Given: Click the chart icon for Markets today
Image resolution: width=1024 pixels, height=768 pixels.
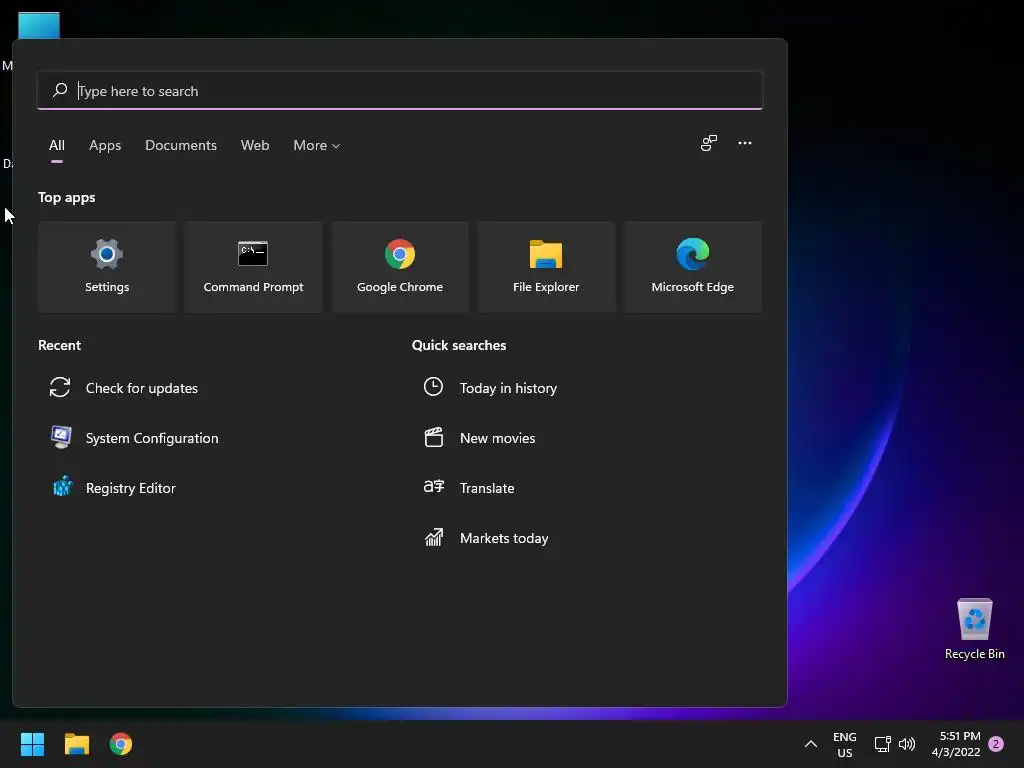Looking at the screenshot, I should 434,537.
